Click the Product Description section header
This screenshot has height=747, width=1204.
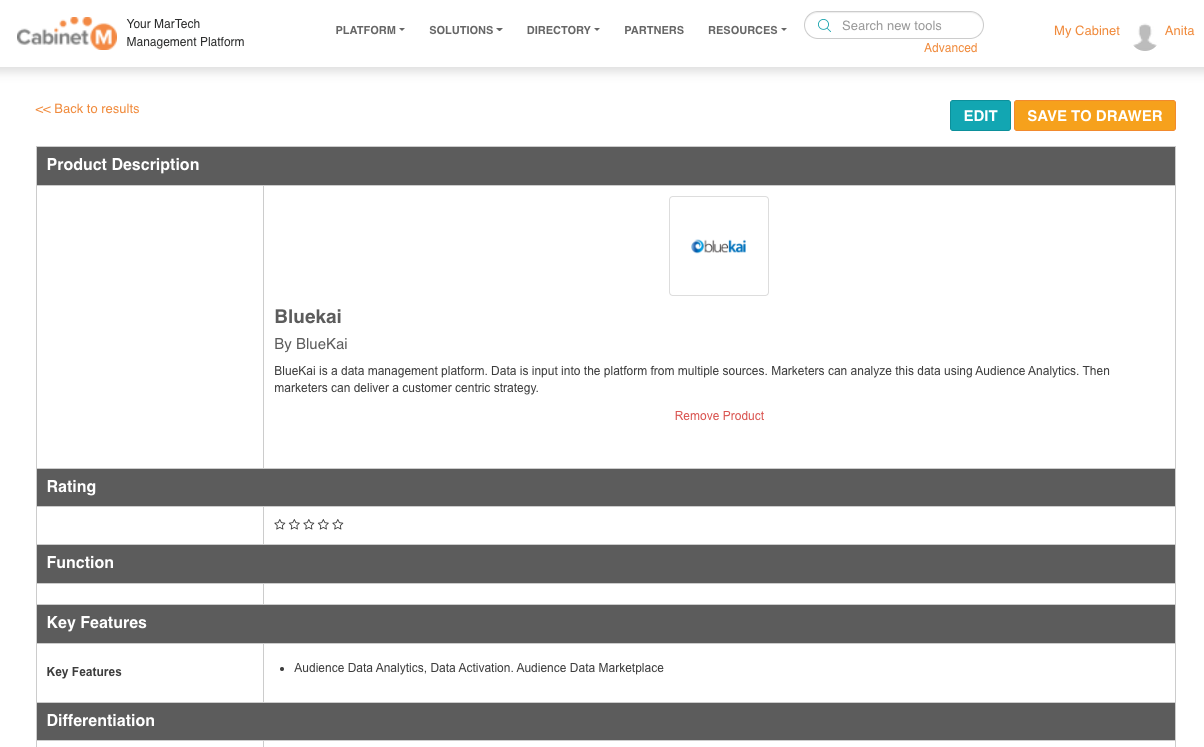coord(606,166)
